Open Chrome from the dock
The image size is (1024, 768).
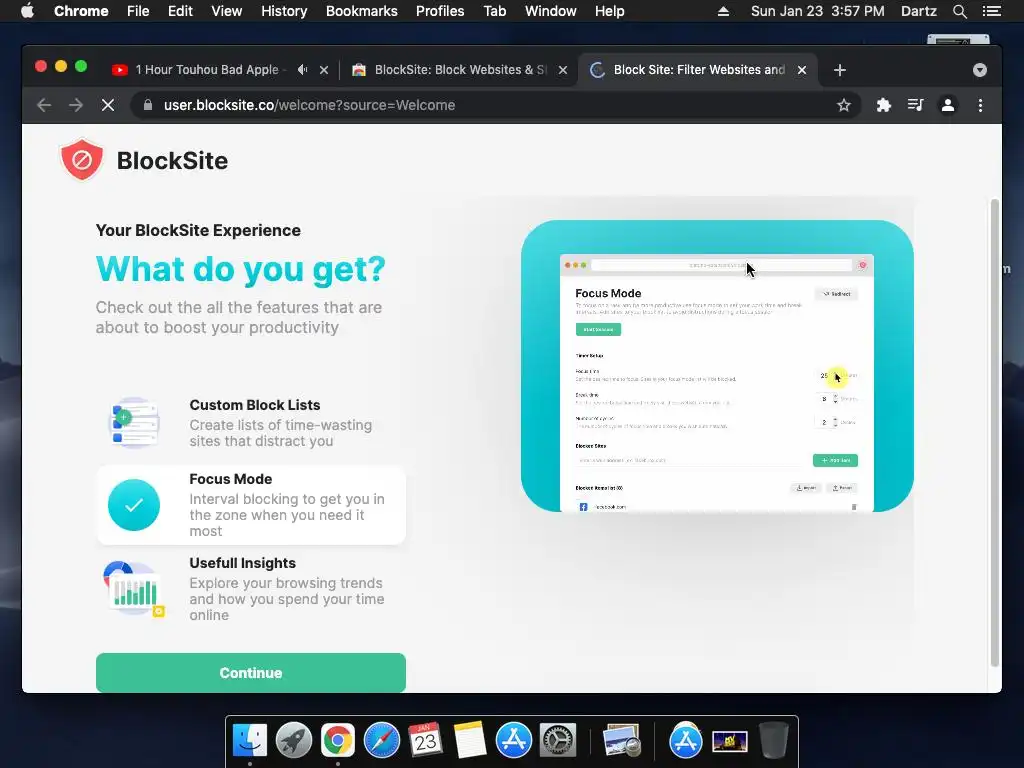(x=338, y=740)
